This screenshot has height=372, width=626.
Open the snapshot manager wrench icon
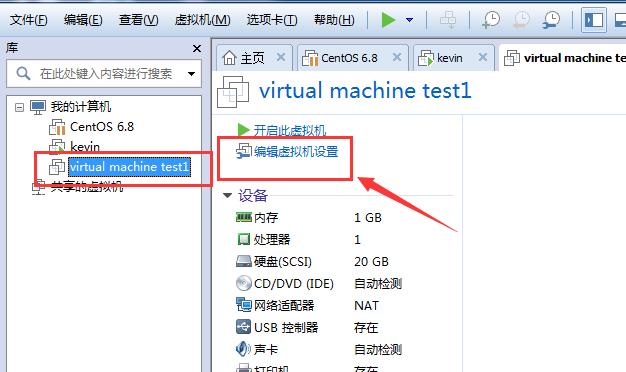[x=551, y=20]
